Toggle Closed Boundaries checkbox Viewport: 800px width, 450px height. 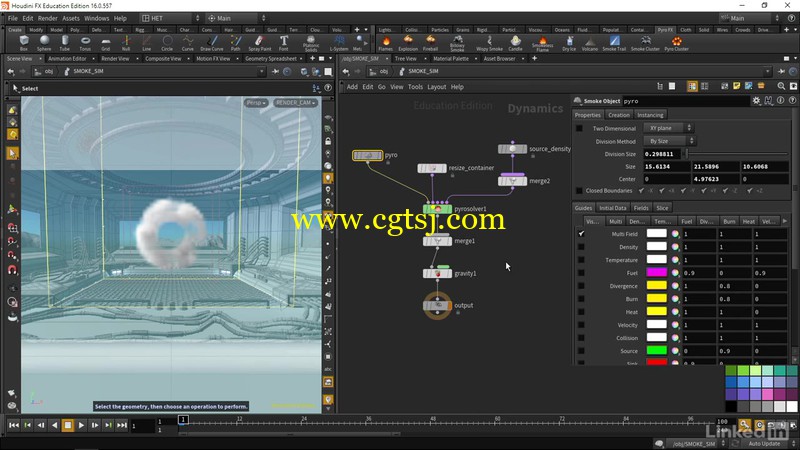pyautogui.click(x=579, y=191)
